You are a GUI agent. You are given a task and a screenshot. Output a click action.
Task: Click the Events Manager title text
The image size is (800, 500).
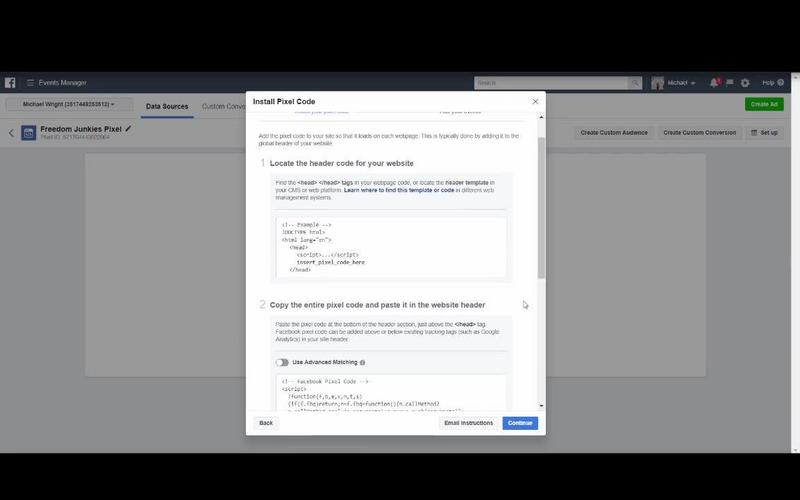point(62,83)
